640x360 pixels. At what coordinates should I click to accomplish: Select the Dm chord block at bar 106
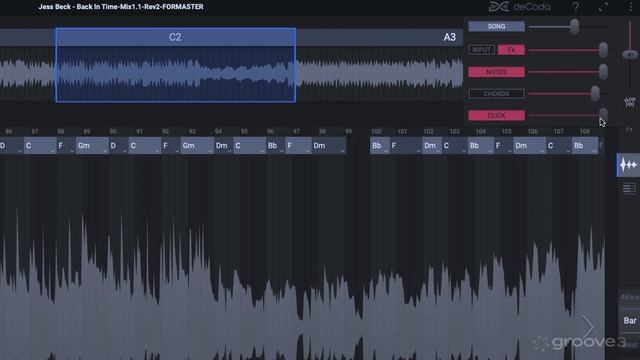tap(529, 146)
